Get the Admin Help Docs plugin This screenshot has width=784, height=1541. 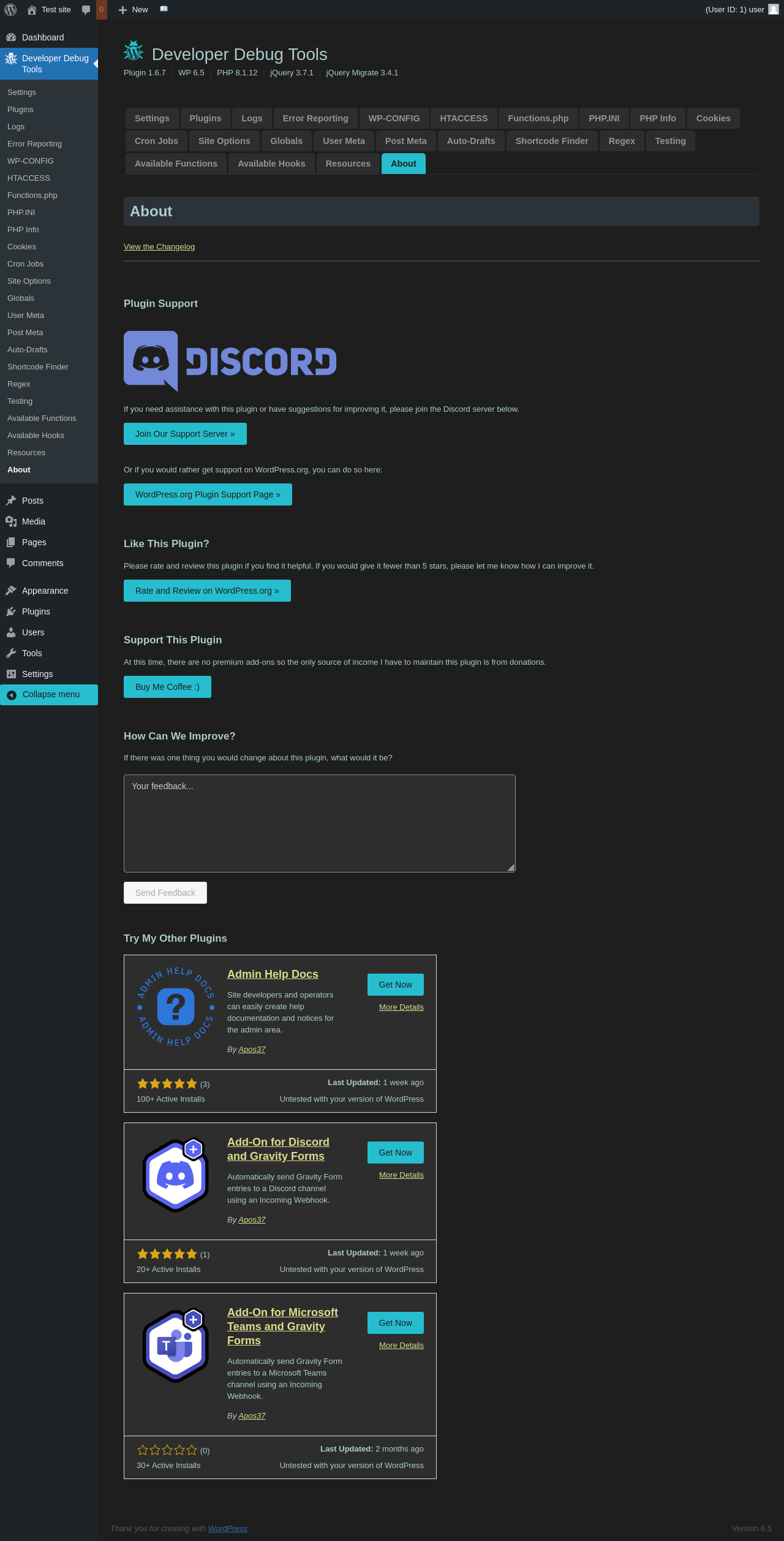click(396, 985)
